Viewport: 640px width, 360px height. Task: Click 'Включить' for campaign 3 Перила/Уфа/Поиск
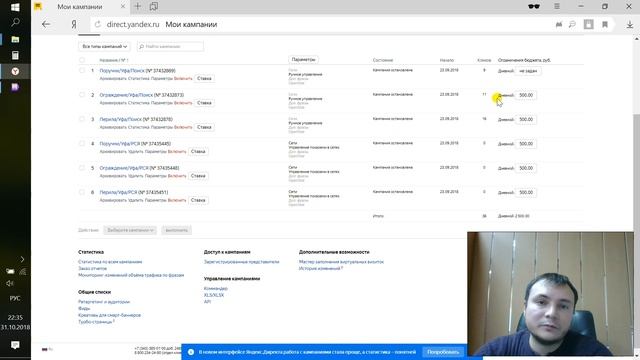183,127
